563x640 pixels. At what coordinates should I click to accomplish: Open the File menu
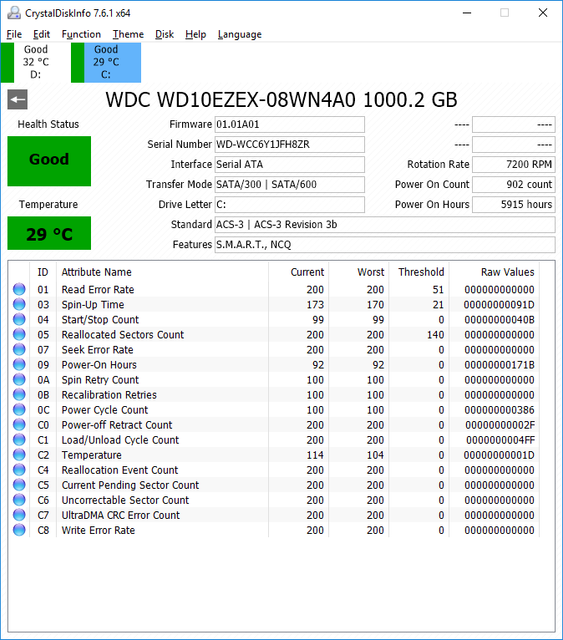point(14,34)
